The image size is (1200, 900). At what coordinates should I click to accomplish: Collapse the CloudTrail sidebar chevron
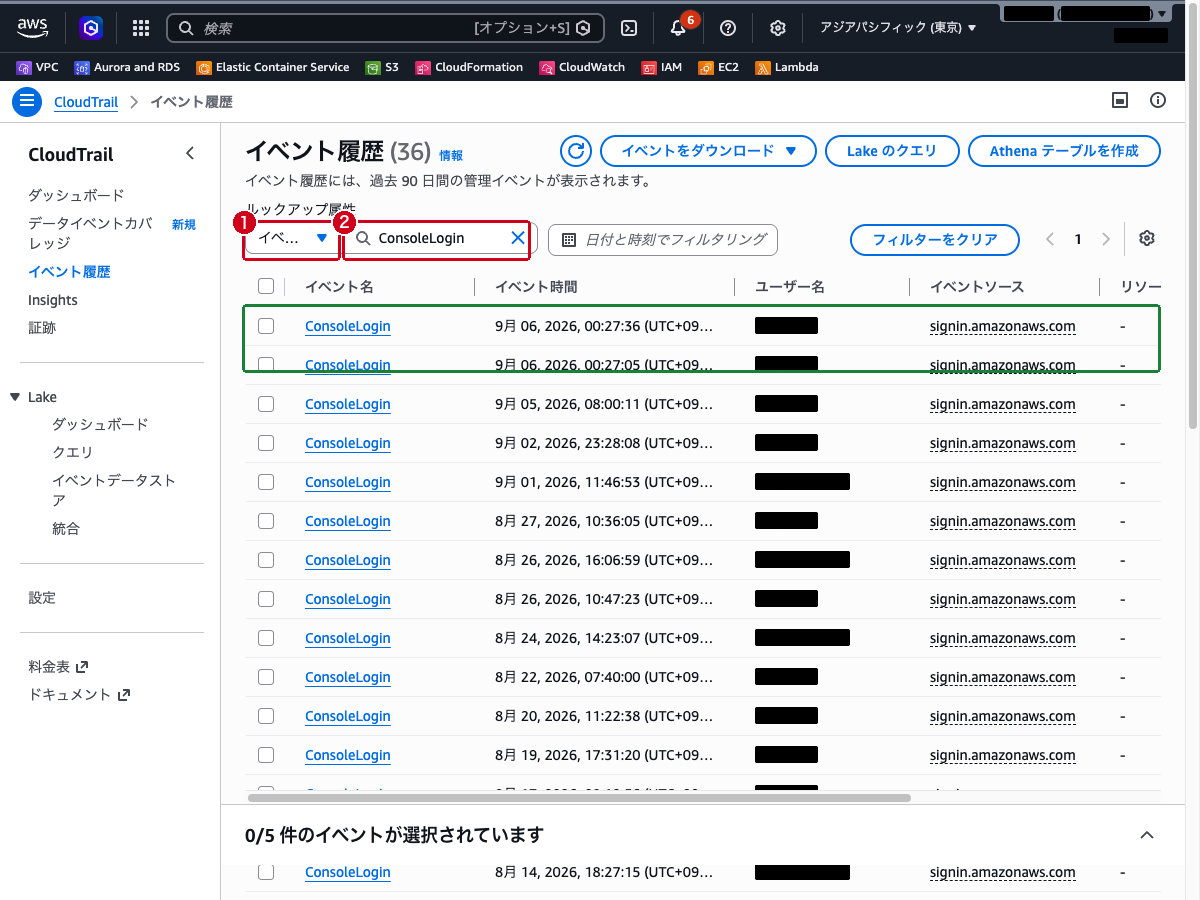191,154
